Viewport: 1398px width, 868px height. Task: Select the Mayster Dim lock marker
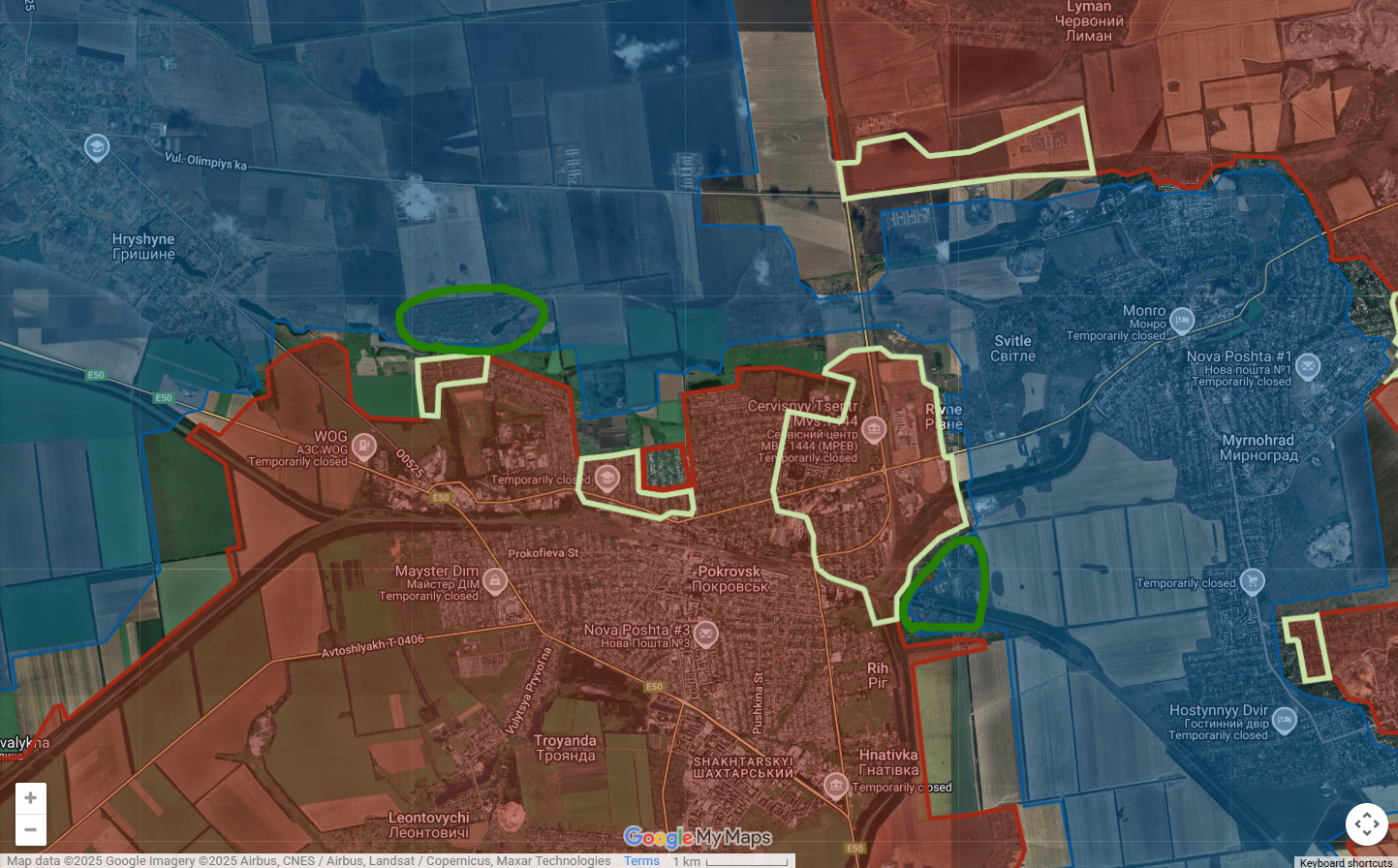[x=495, y=581]
